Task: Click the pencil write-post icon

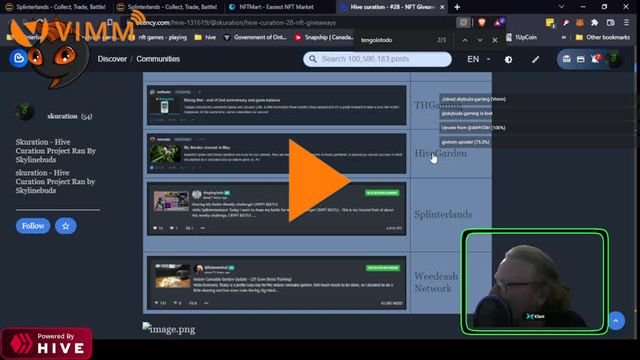Action: 535,60
